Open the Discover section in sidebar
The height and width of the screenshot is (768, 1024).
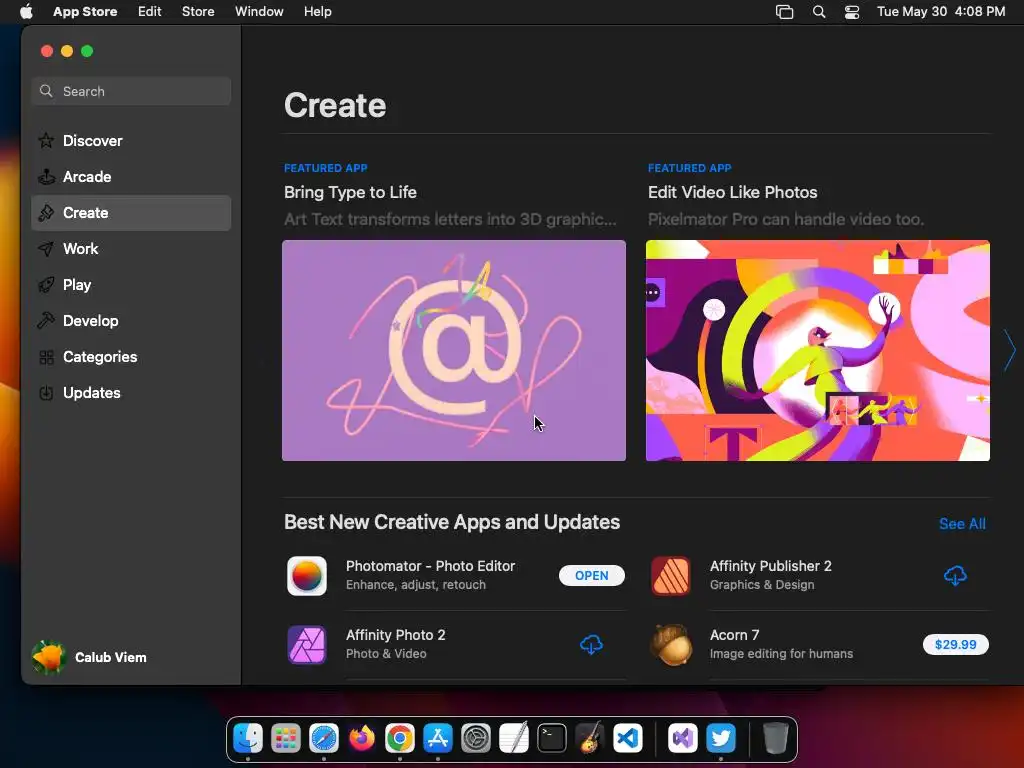click(131, 140)
